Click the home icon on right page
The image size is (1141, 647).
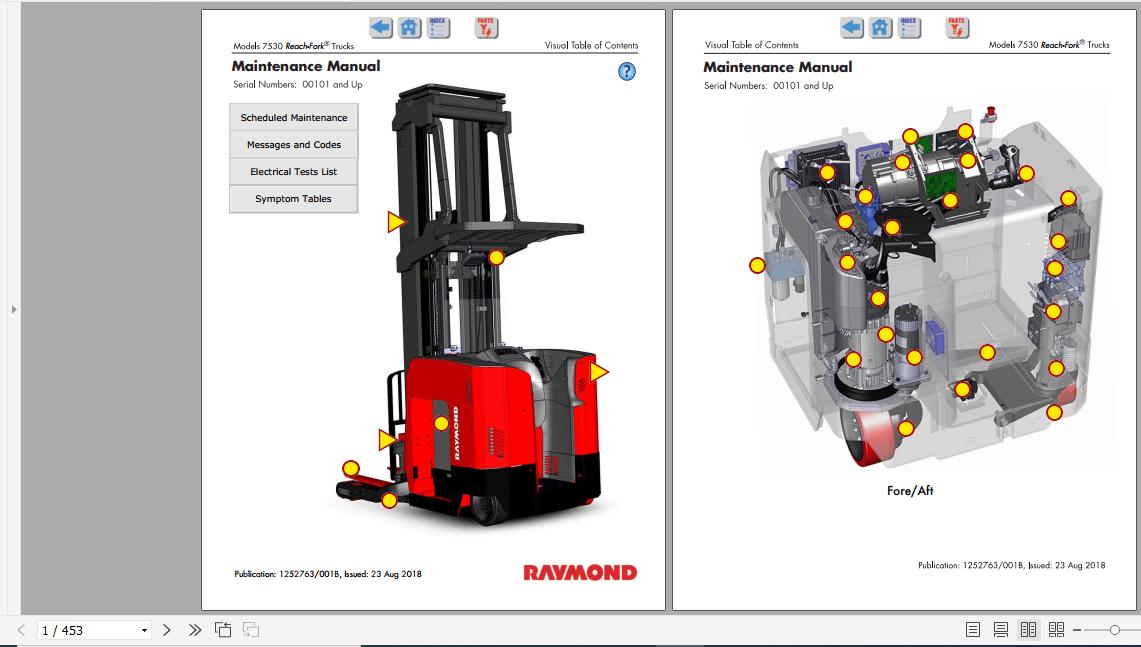[880, 28]
